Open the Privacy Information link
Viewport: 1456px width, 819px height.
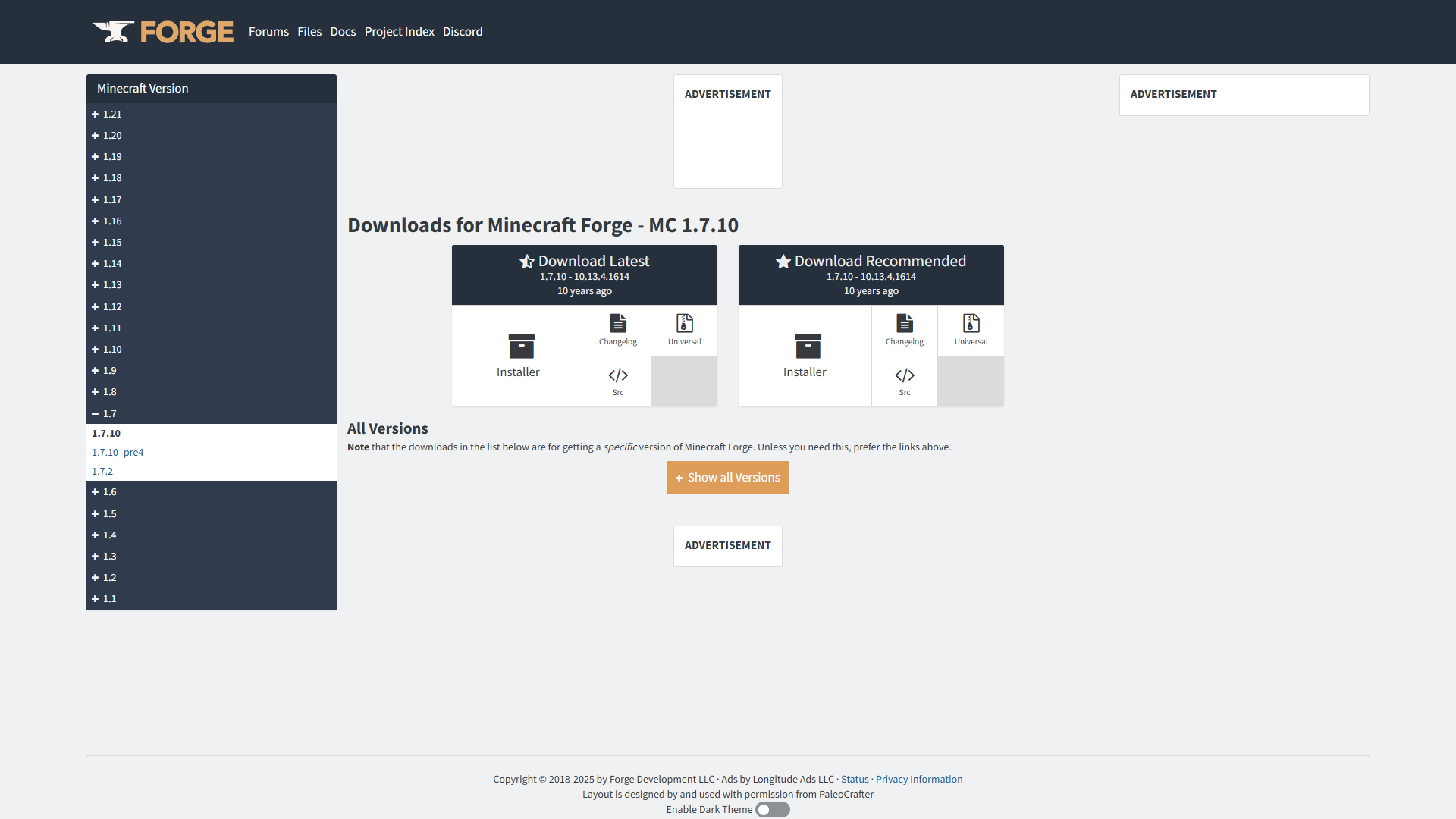click(x=918, y=780)
